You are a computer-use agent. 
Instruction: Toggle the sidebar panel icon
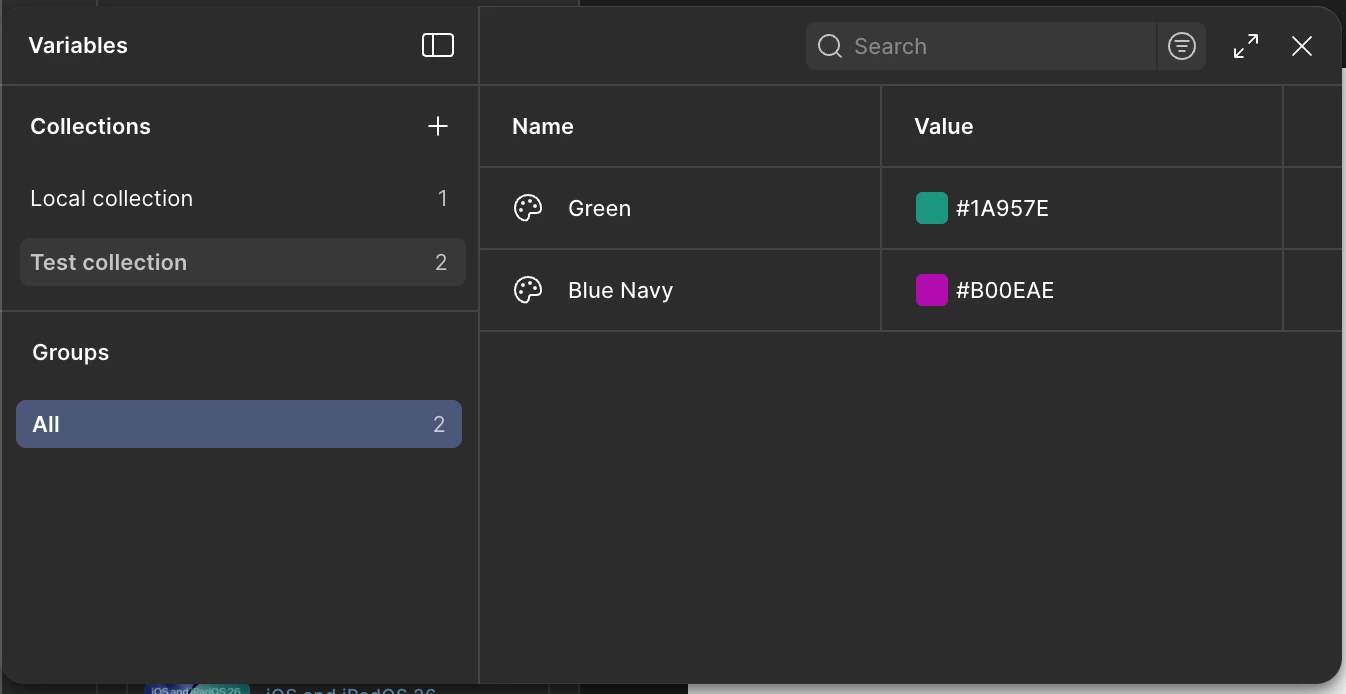[438, 45]
